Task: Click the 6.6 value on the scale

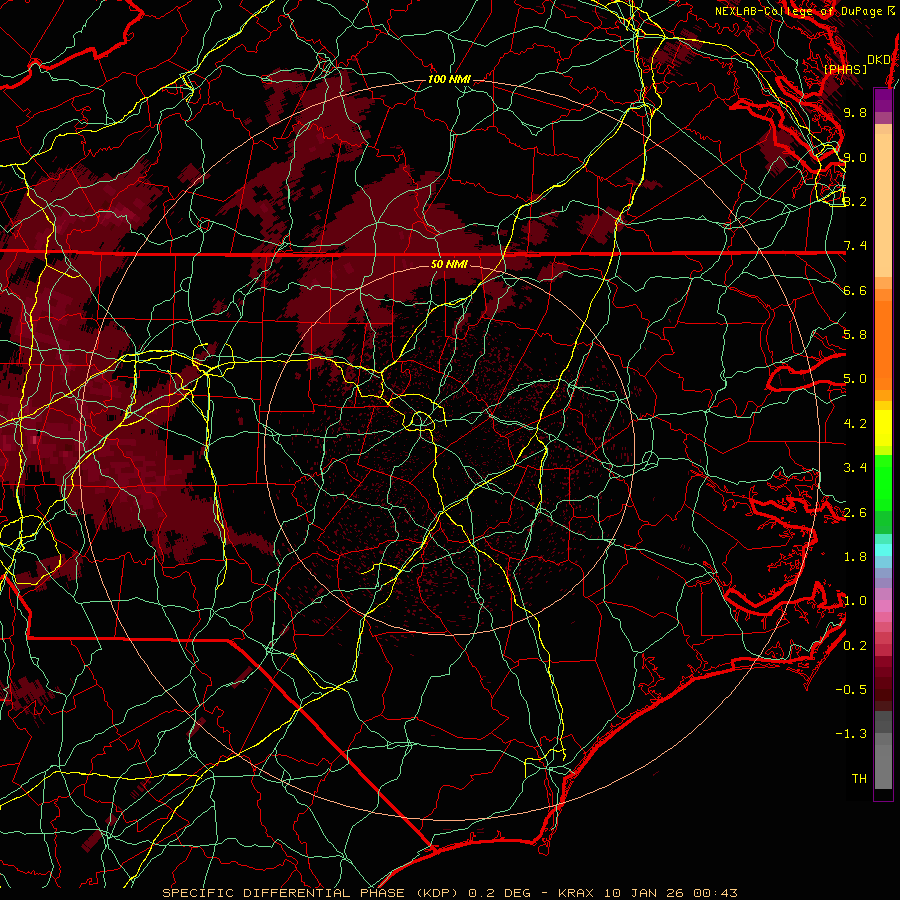Action: pyautogui.click(x=855, y=290)
